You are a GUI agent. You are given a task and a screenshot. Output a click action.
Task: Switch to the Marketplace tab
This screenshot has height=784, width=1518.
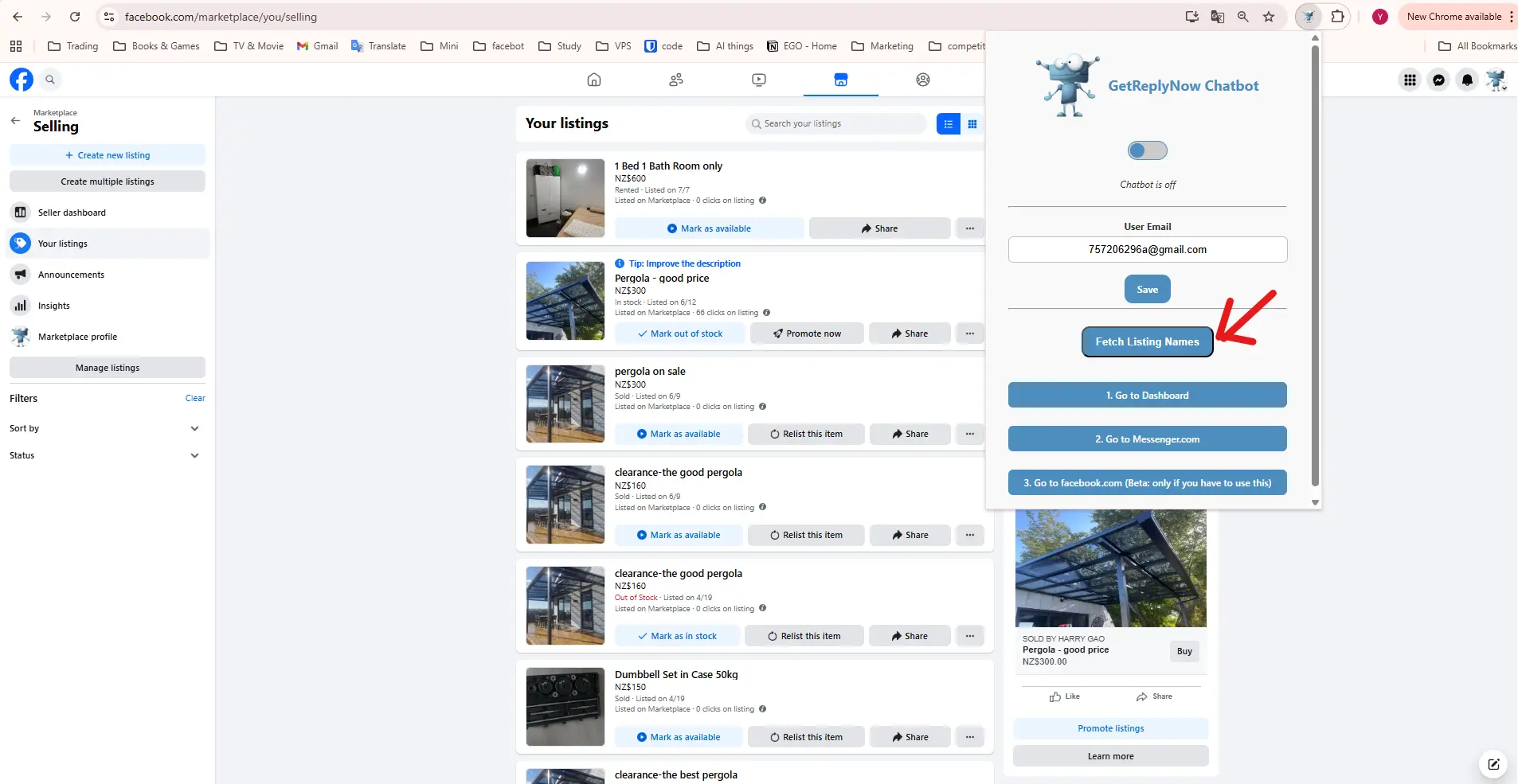[841, 80]
